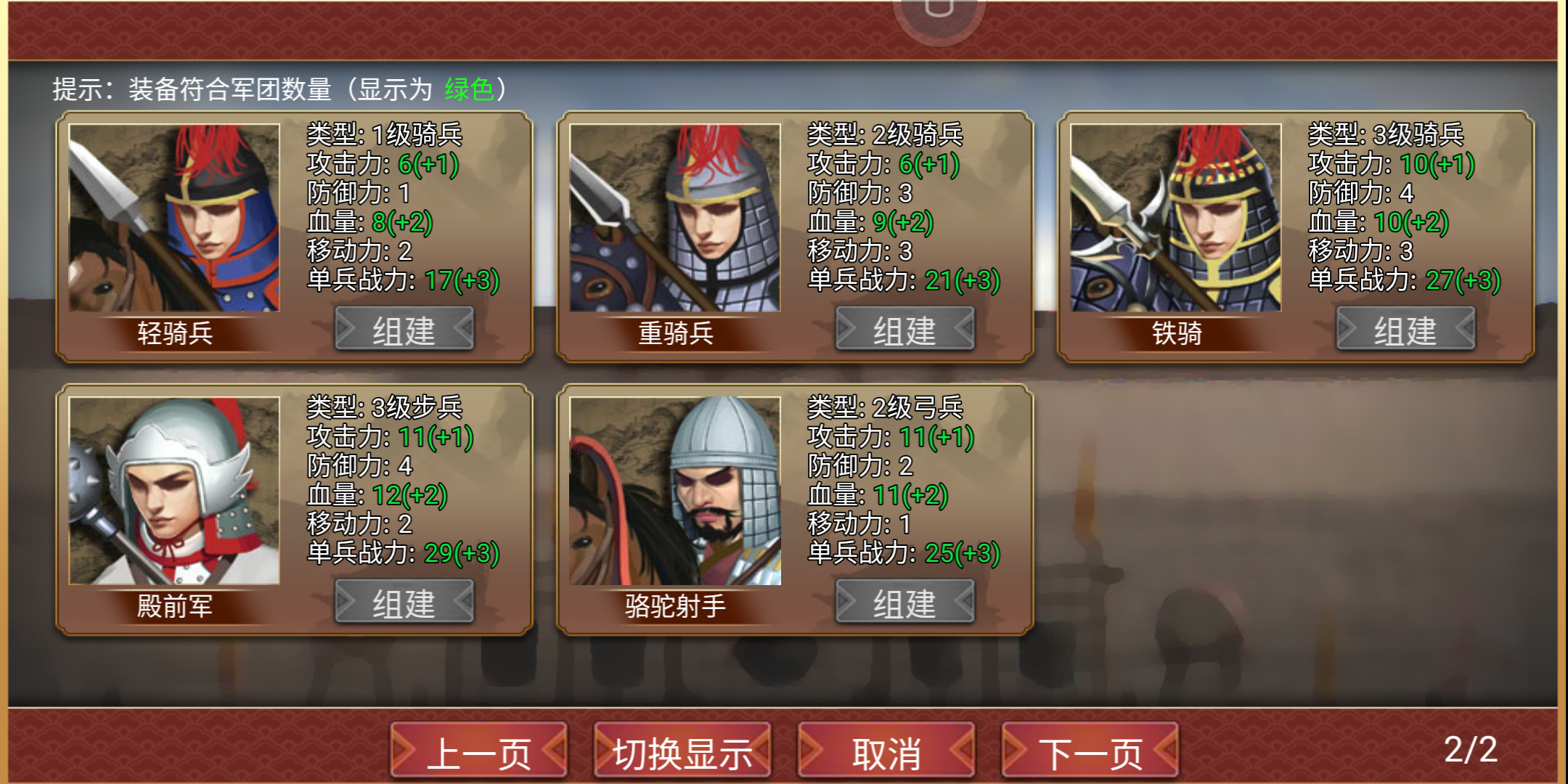The width and height of the screenshot is (1568, 784).
Task: Form the 重骑兵 unit with 组建
Action: coord(905,329)
